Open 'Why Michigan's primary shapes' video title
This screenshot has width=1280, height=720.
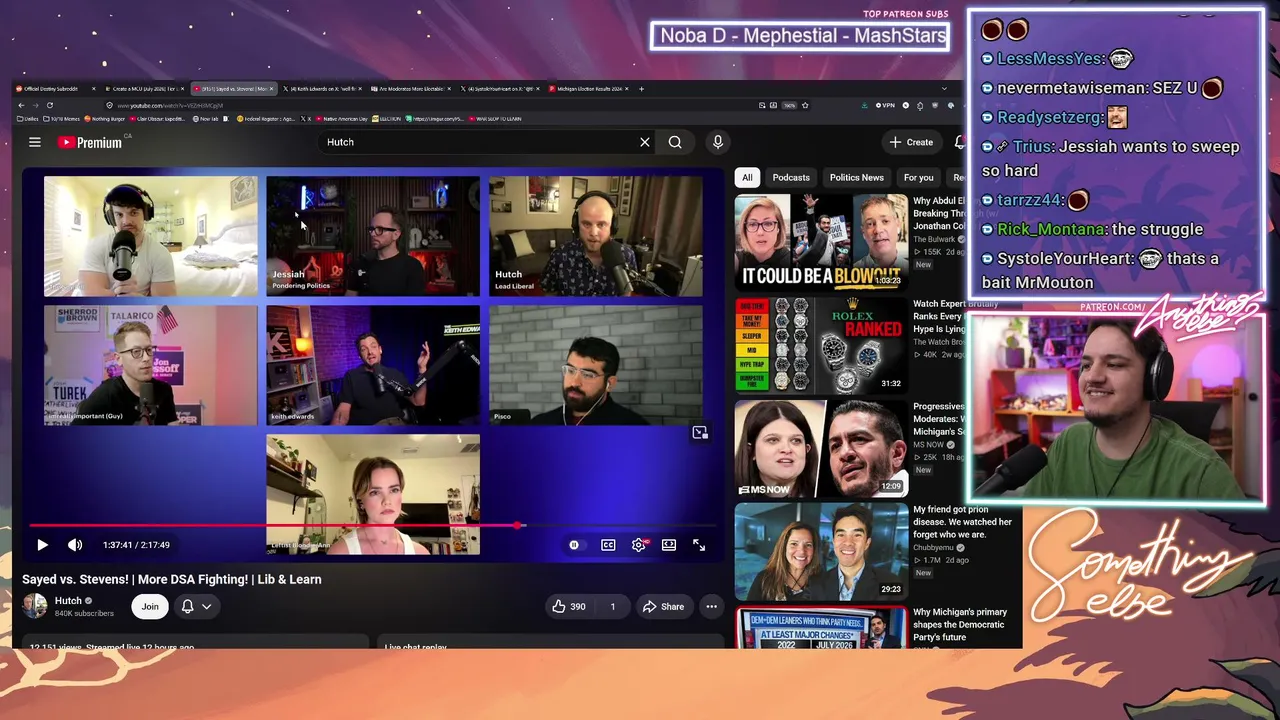(959, 625)
